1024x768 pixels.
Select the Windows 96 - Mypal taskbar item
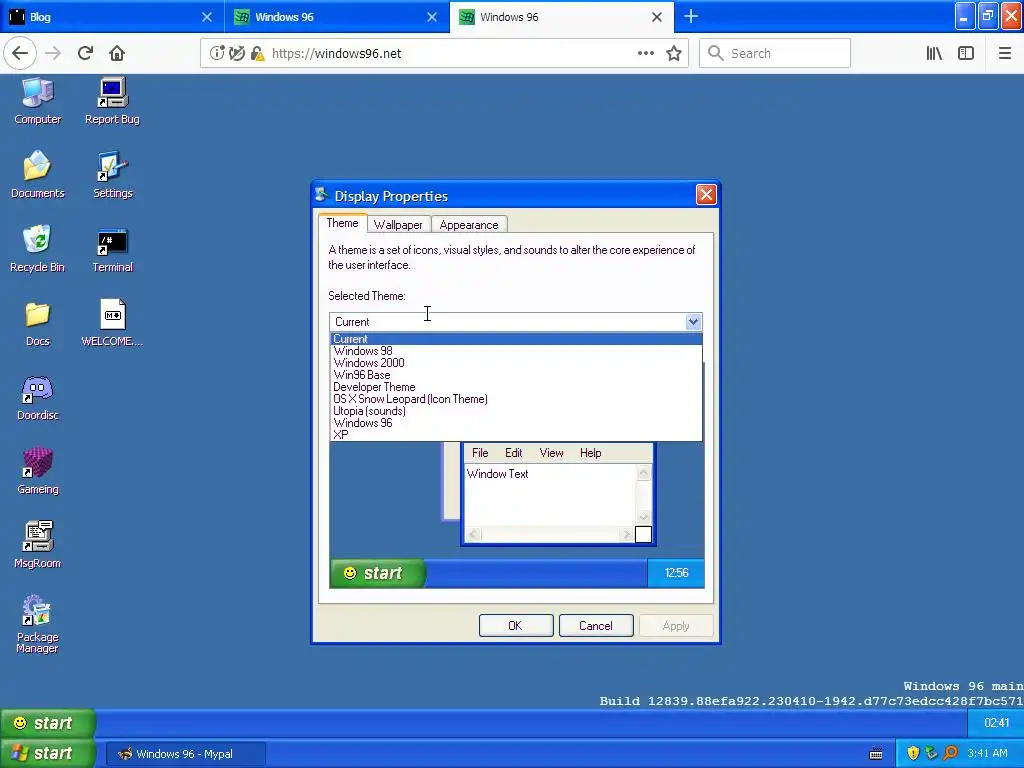pyautogui.click(x=186, y=754)
